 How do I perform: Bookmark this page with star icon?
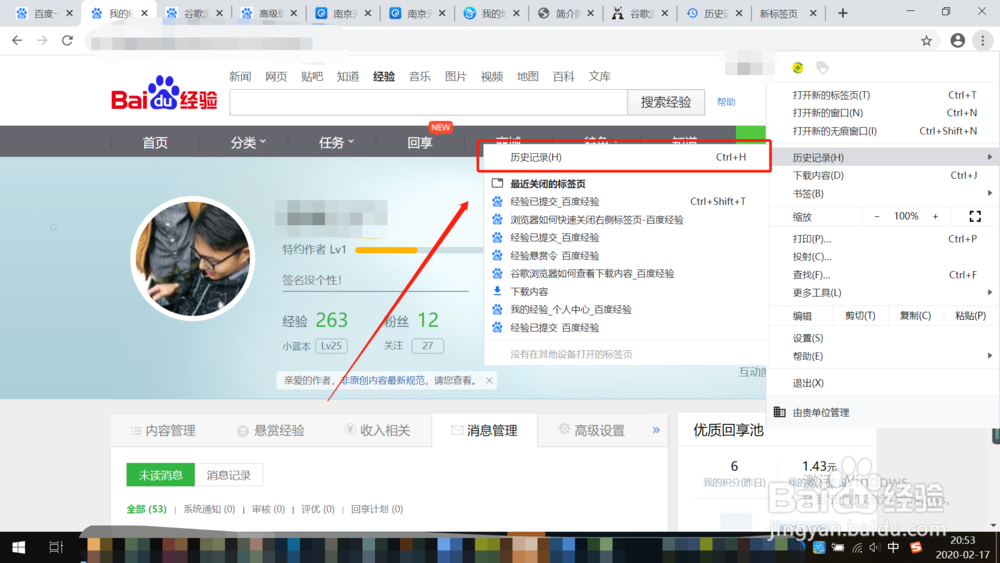pos(926,41)
